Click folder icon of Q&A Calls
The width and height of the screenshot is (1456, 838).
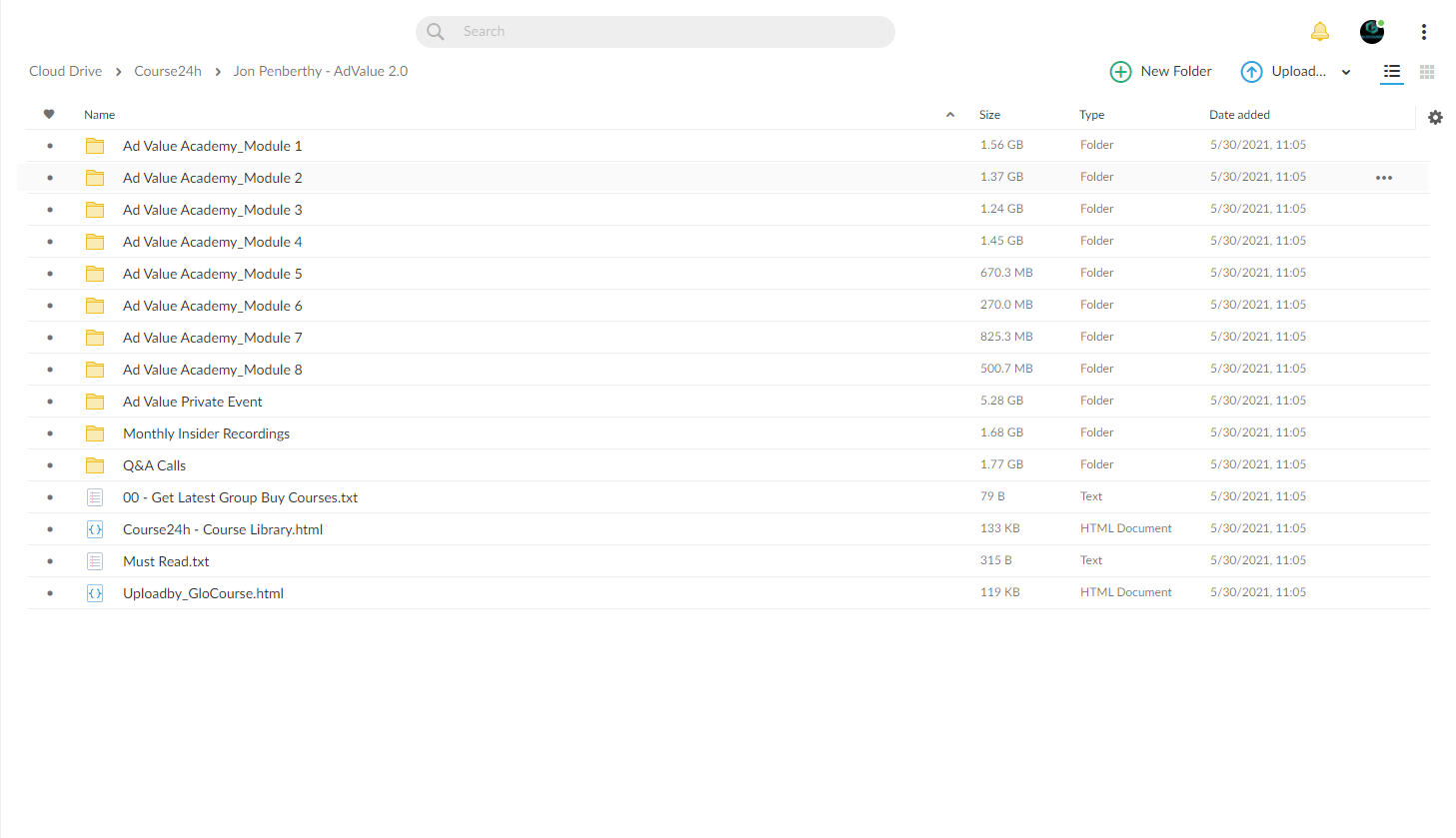(x=95, y=465)
